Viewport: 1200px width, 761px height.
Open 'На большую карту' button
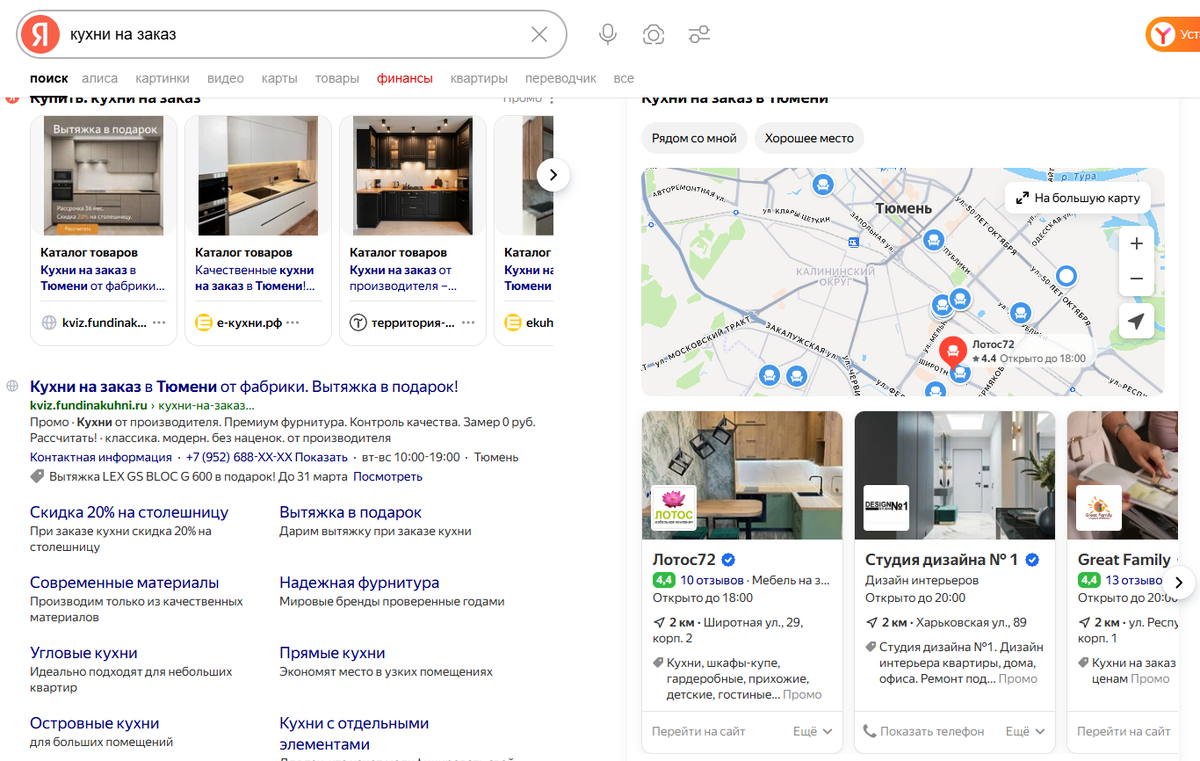(x=1078, y=198)
